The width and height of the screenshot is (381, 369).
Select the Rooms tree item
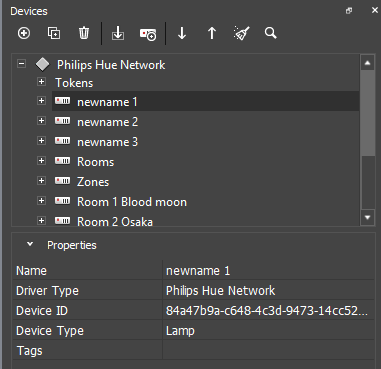96,162
